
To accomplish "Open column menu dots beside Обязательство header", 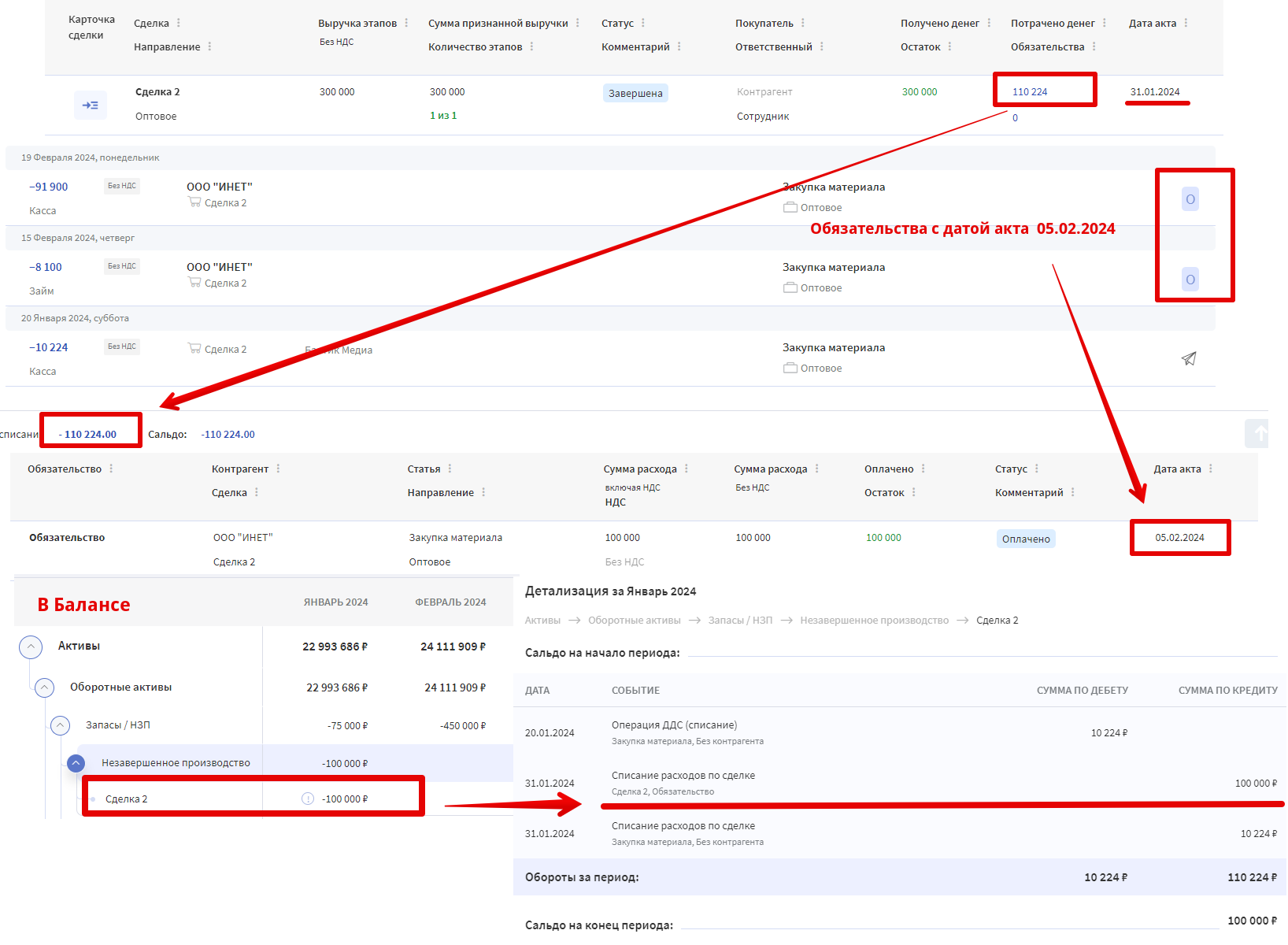I will pos(111,469).
